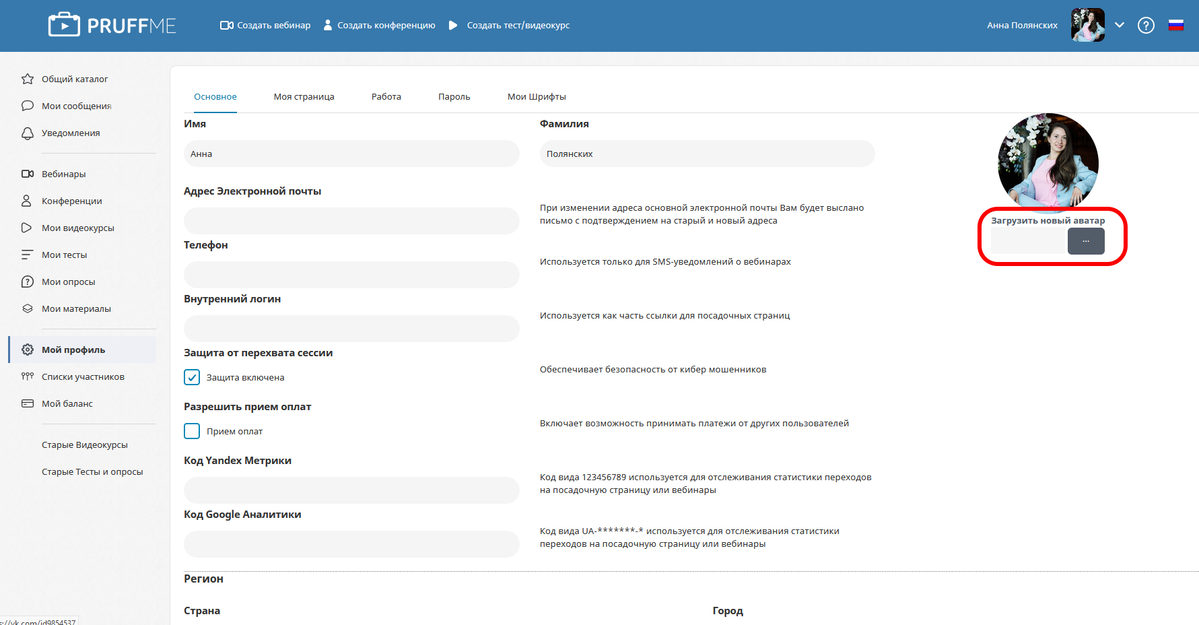
Task: Open the Моя страница tab
Action: tap(304, 97)
